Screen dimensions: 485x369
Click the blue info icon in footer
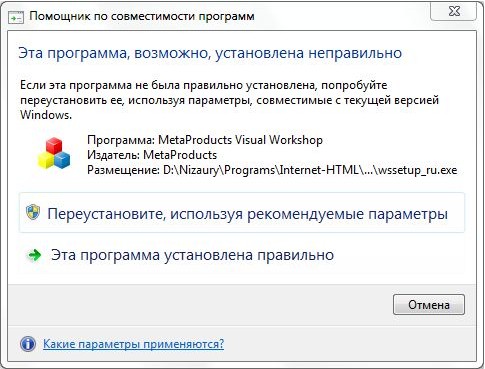28,344
